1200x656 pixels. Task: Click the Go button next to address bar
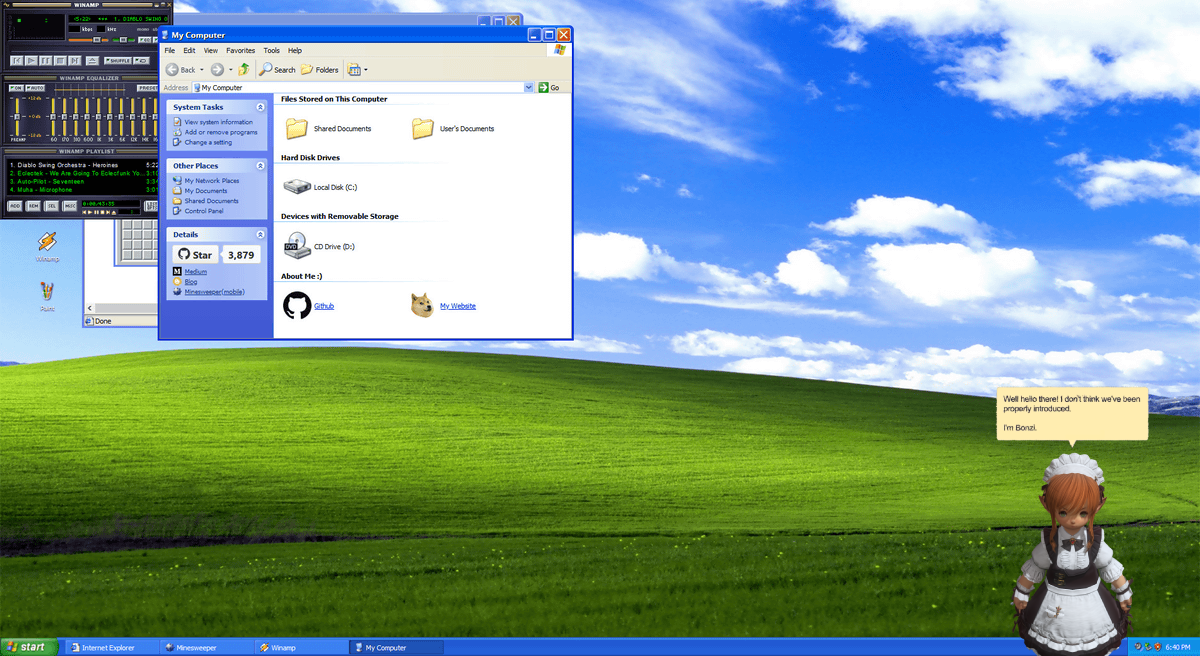tap(549, 88)
